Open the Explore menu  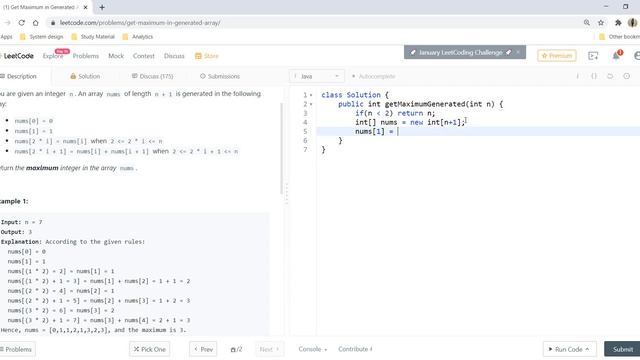click(53, 56)
